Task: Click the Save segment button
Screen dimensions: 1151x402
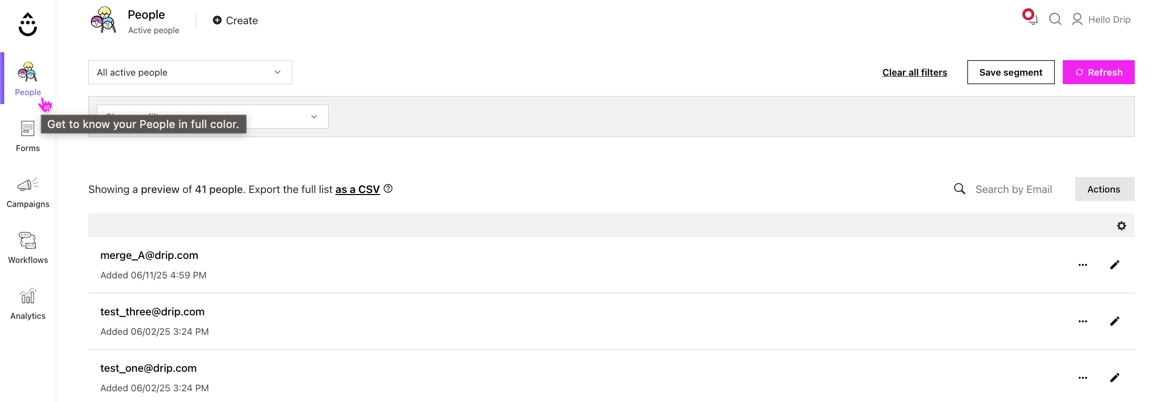Action: pos(1010,72)
